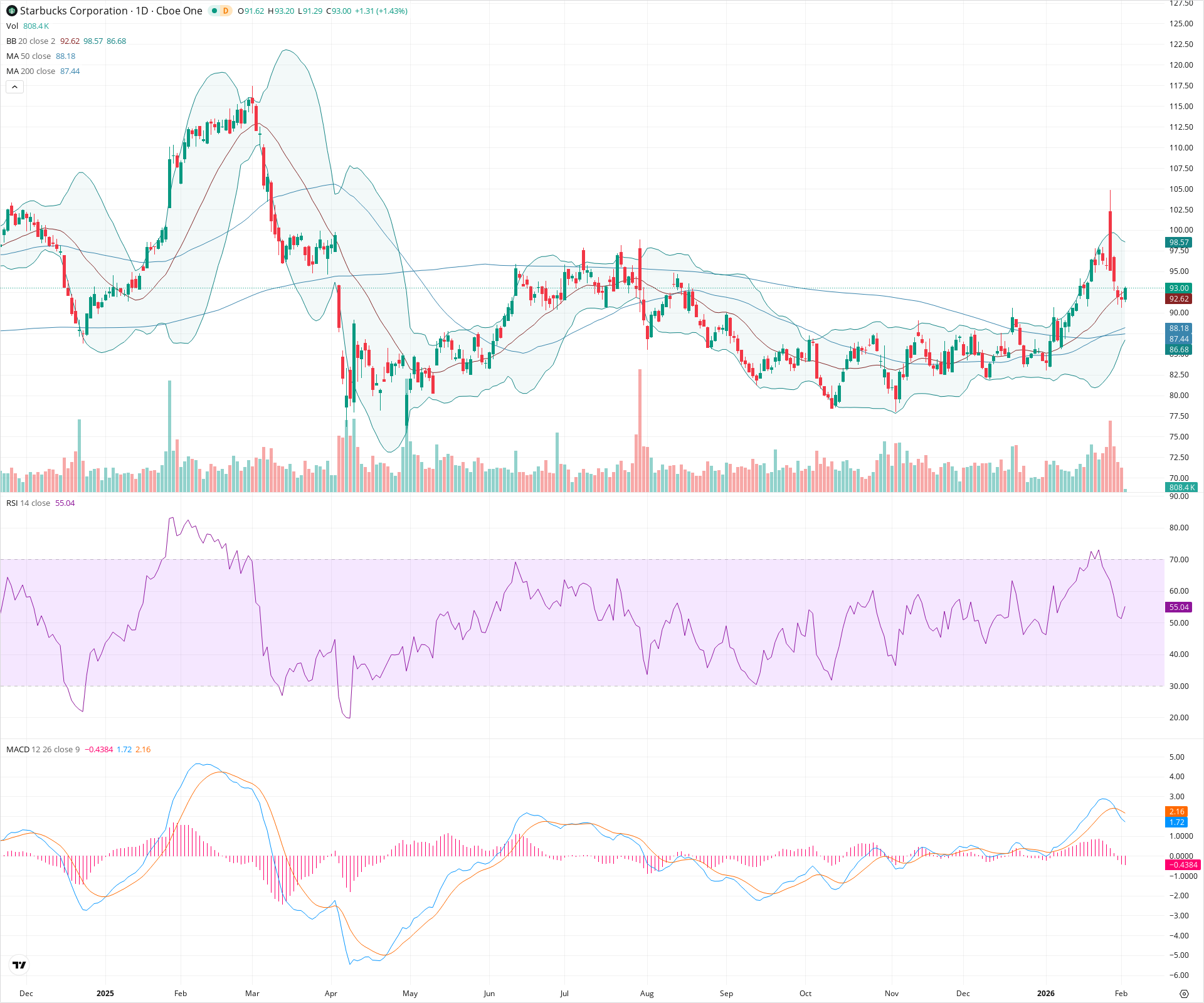Select the 'MACD 12 26 close 9' label

43,748
